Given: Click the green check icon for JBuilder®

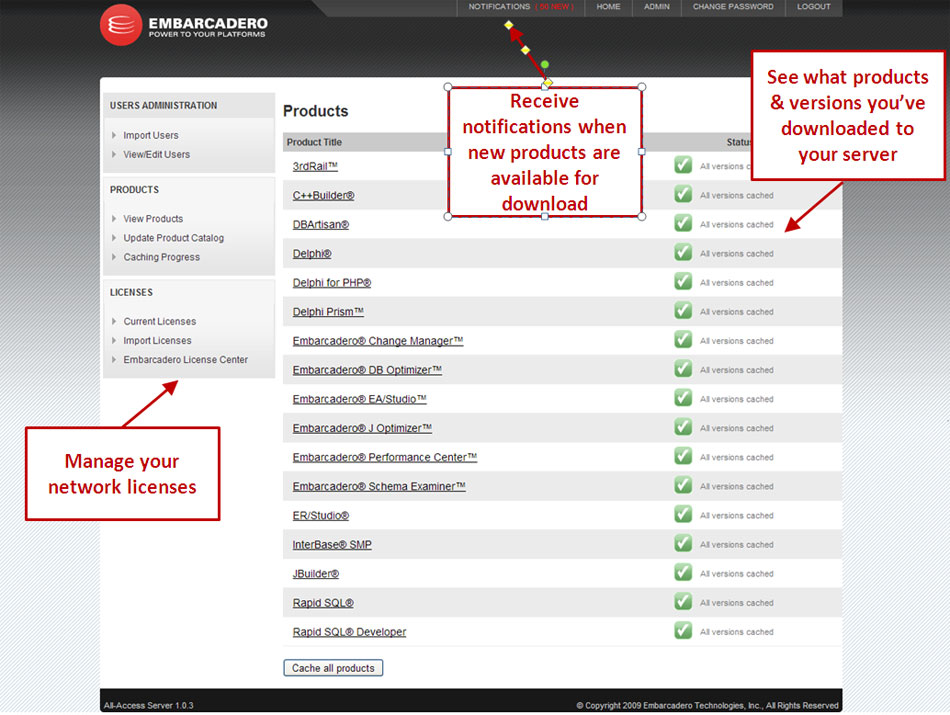Looking at the screenshot, I should [683, 572].
